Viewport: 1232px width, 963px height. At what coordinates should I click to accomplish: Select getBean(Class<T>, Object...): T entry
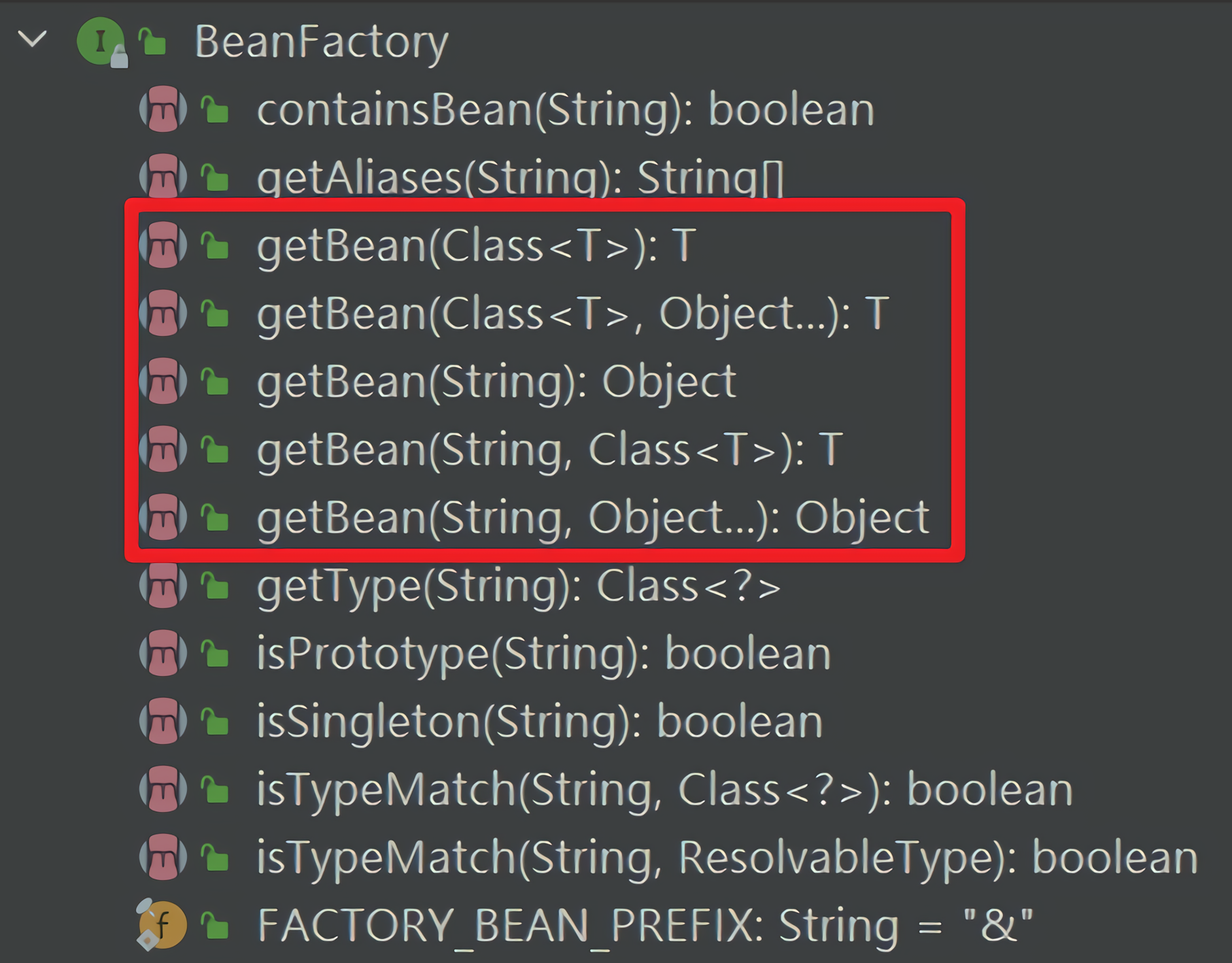pyautogui.click(x=572, y=314)
